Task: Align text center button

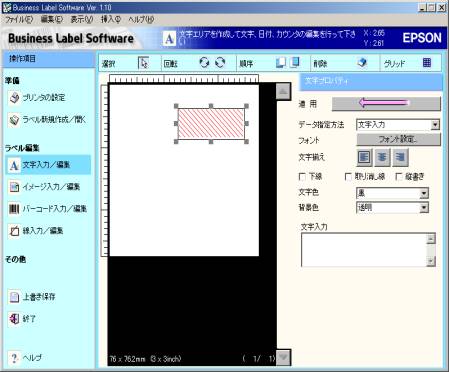Action: (382, 157)
